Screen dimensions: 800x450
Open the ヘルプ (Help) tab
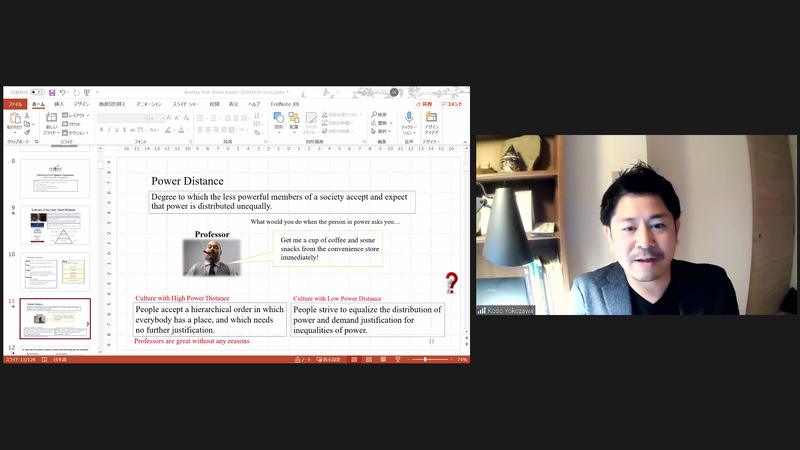pos(254,104)
